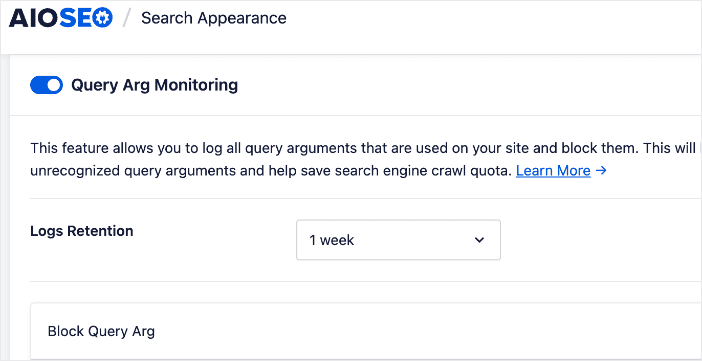
Task: Toggle the Query Arg Monitoring switch off
Action: [47, 85]
